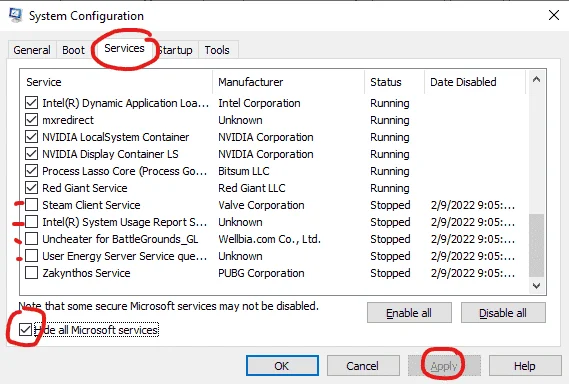Screen dimensions: 569x384
Task: Check Intel(R) System Usage Report service
Action: point(32,222)
